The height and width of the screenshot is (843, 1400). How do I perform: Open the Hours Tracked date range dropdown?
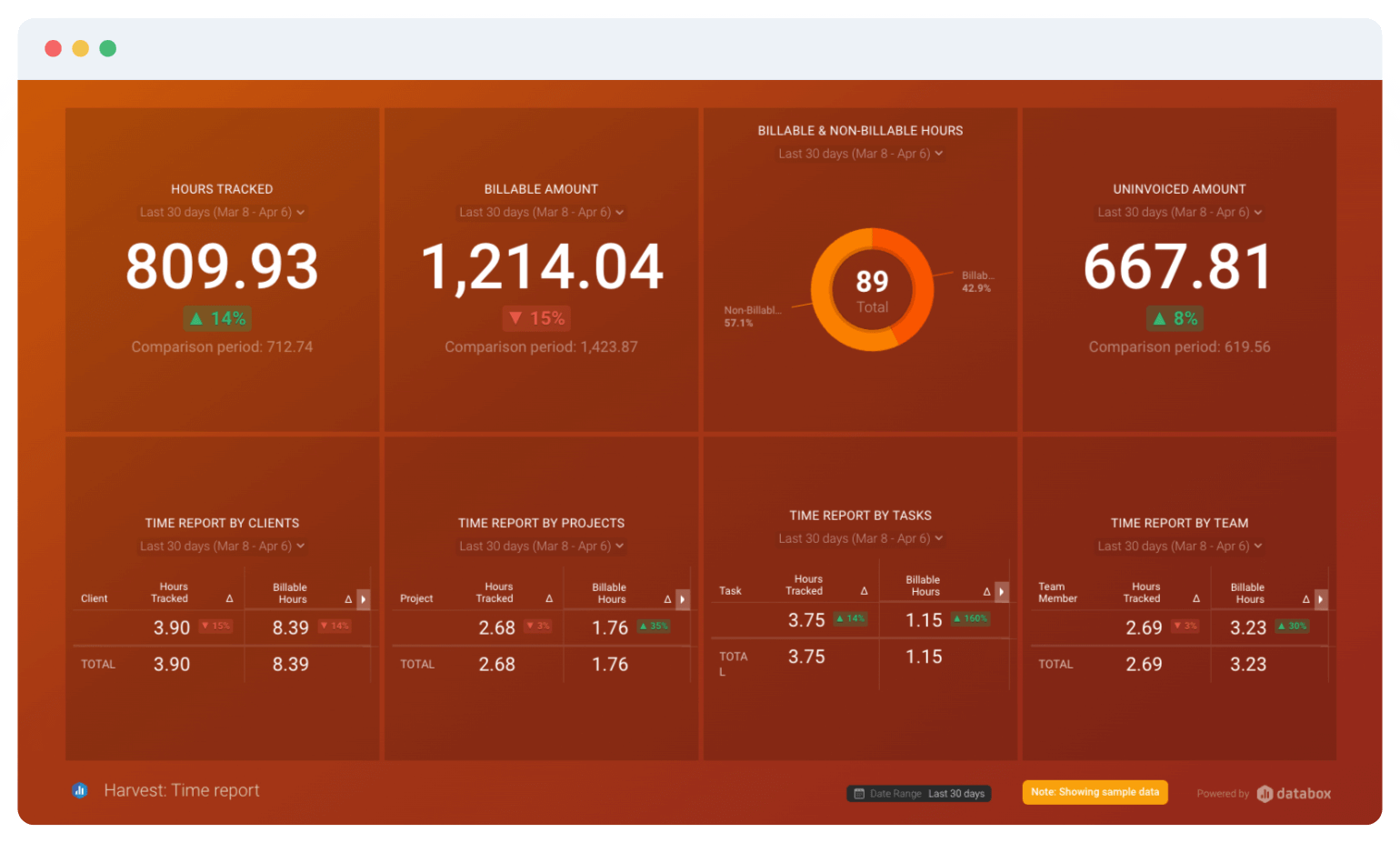point(221,212)
